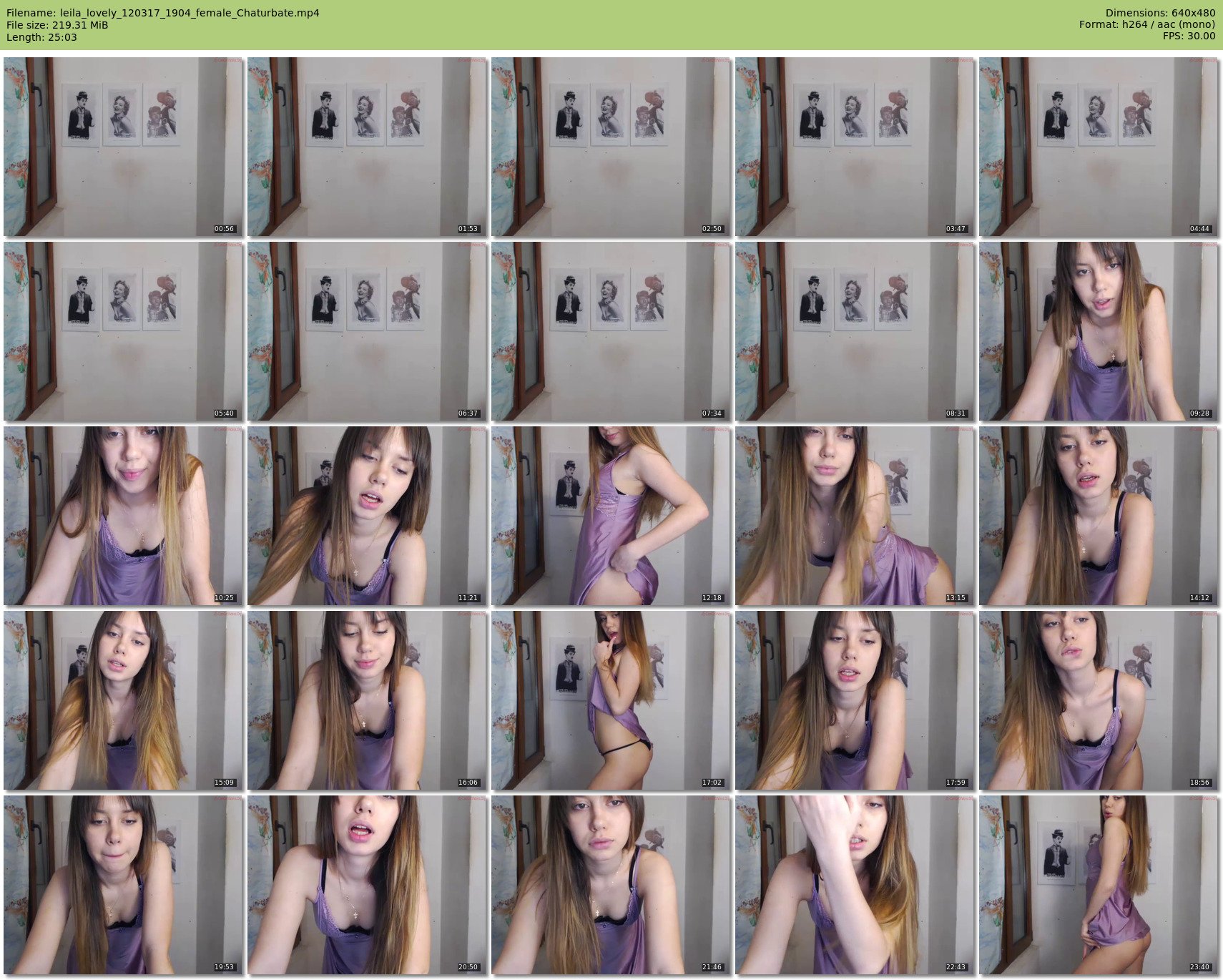
Task: Select the thumbnail timestamped 01:53
Action: click(x=367, y=147)
